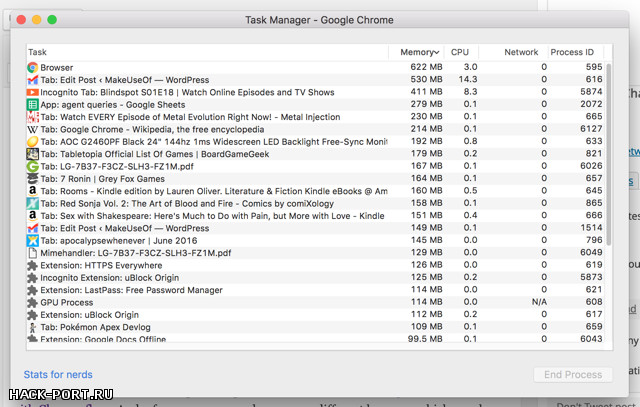The image size is (640, 407).
Task: Select 'Tab: 7 Ronin | Grey Fox Games' text
Action: [102, 179]
